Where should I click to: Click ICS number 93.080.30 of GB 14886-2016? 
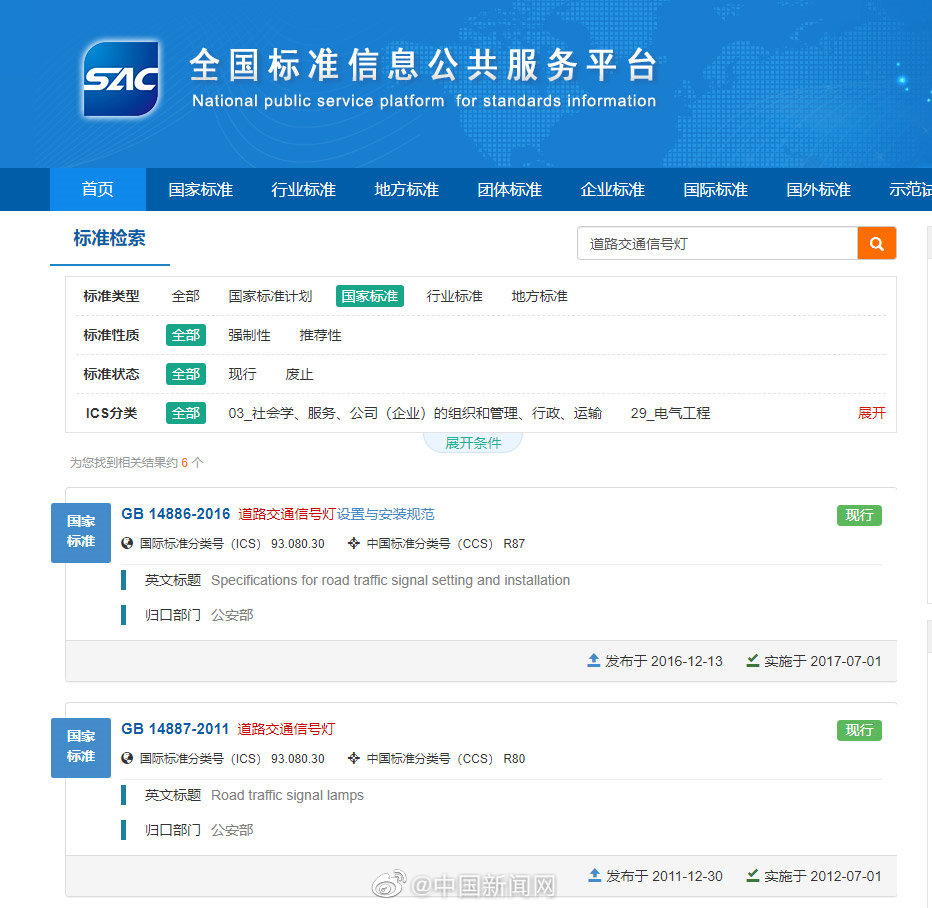click(297, 544)
